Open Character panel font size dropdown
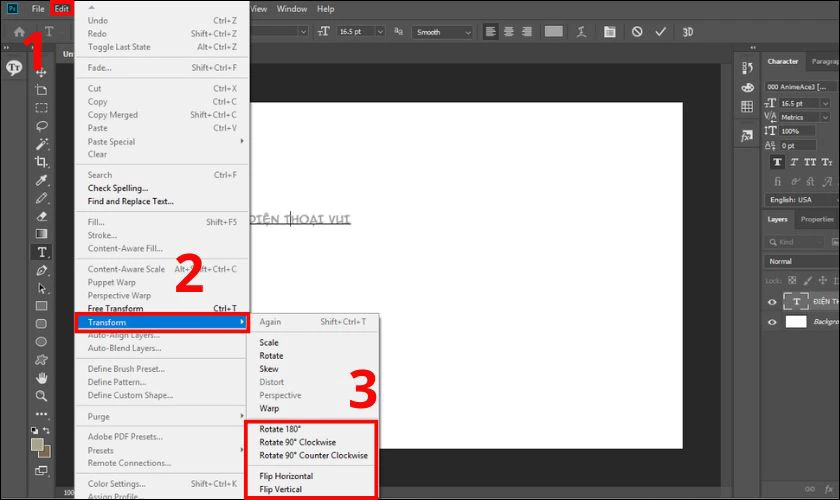 point(826,103)
